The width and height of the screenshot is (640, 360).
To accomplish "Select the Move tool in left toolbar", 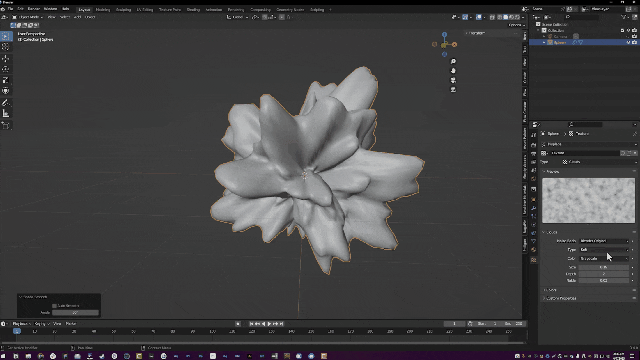I will click(6, 58).
